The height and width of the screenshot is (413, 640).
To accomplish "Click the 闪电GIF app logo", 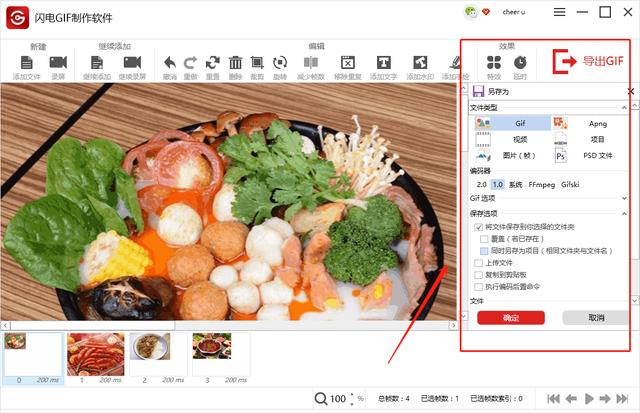I will (x=18, y=18).
